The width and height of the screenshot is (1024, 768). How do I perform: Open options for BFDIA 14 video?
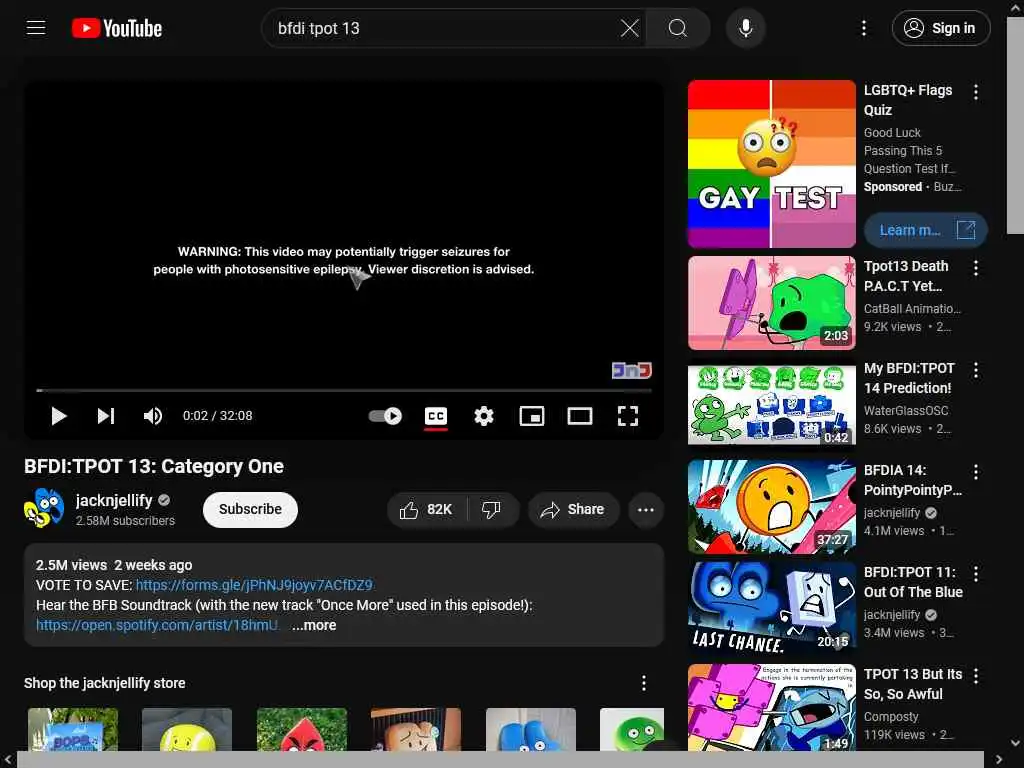(x=976, y=472)
